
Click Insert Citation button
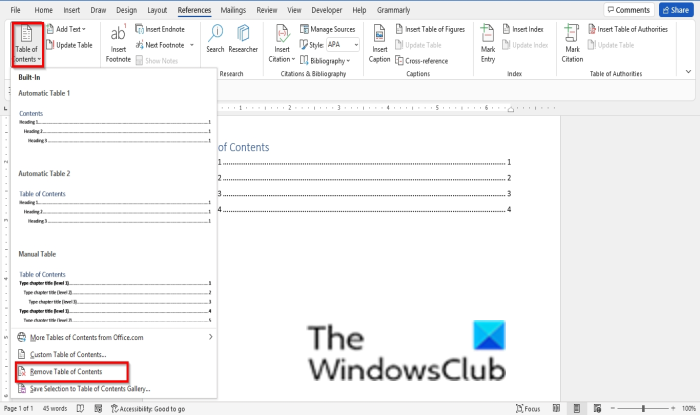point(282,44)
